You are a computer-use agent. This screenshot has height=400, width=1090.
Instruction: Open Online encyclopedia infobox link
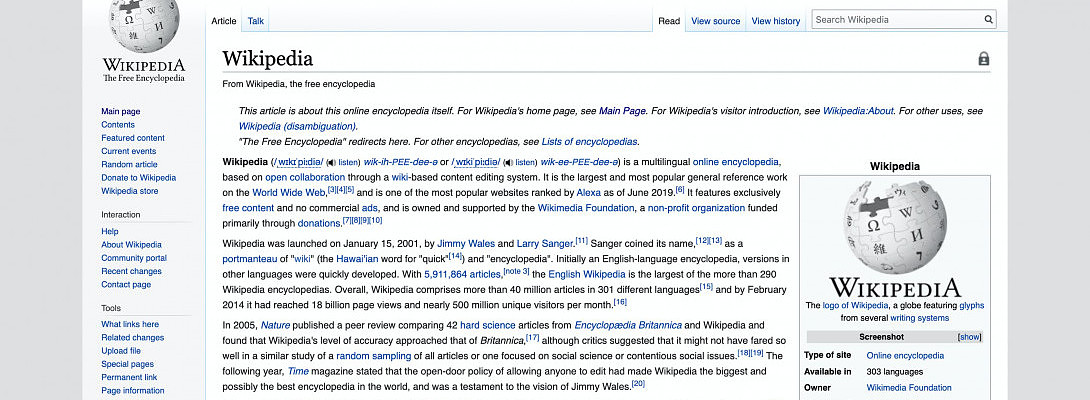tap(905, 355)
